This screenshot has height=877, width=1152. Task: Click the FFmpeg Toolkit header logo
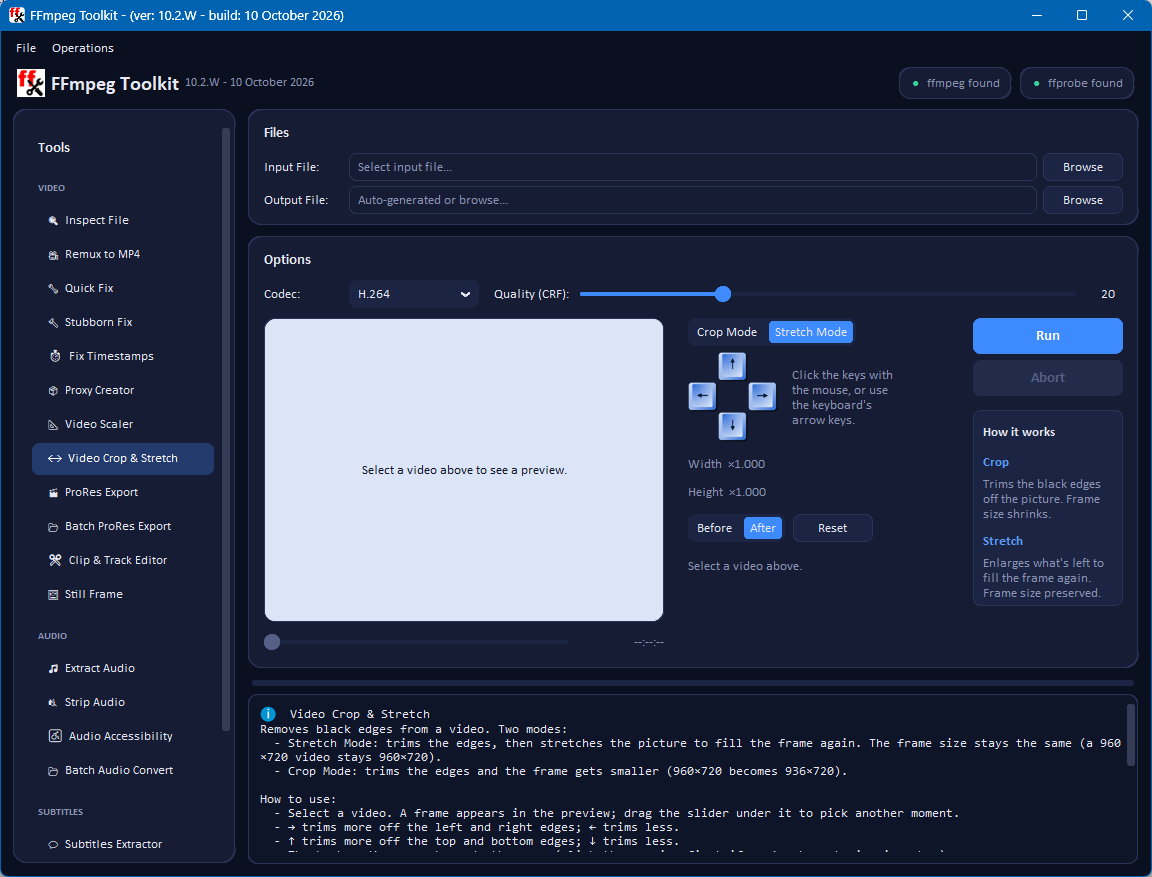(x=31, y=83)
